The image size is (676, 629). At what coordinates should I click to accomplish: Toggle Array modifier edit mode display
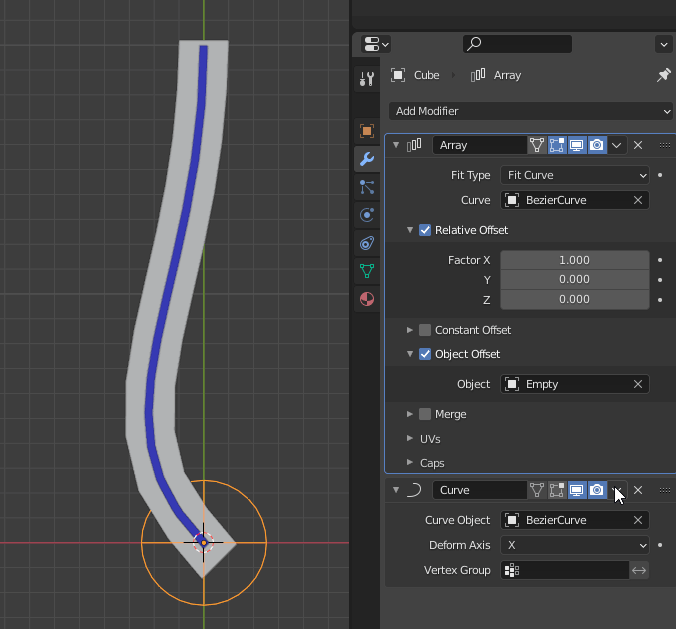pyautogui.click(x=557, y=145)
